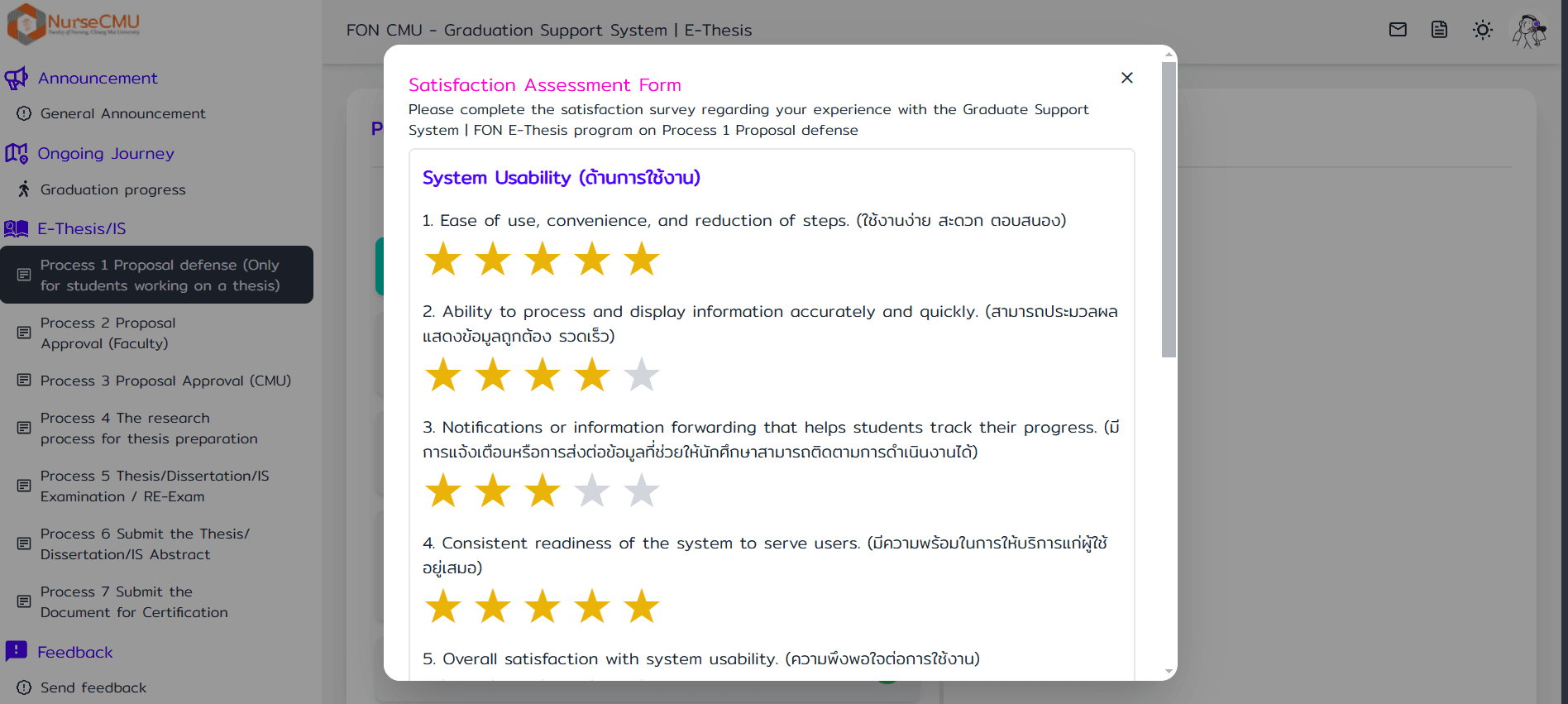The width and height of the screenshot is (1568, 704).
Task: Click the NurseCMU logo
Action: (x=74, y=23)
